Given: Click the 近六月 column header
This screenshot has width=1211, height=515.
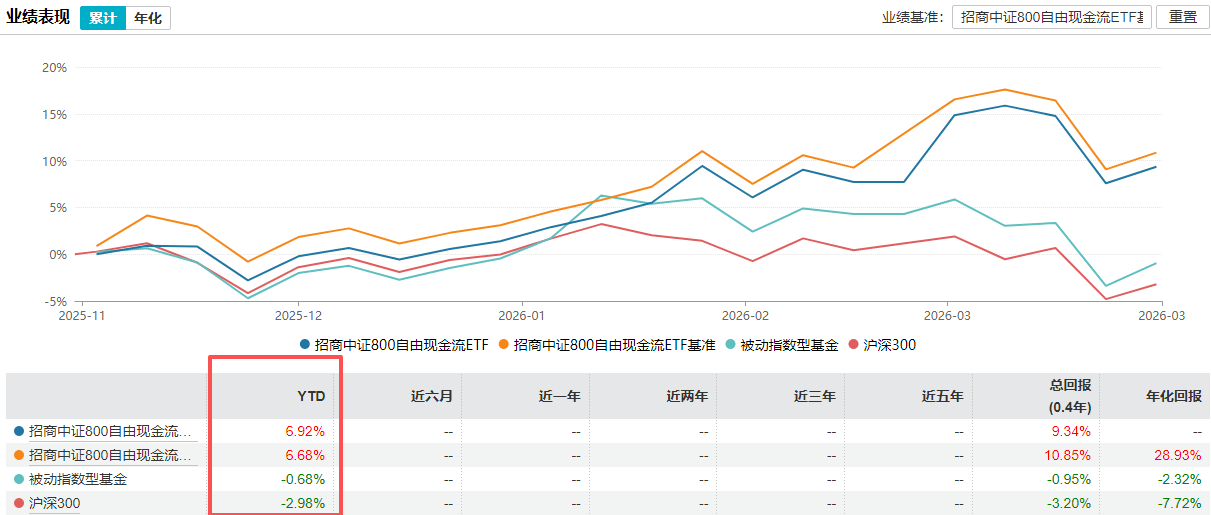Looking at the screenshot, I should point(432,396).
